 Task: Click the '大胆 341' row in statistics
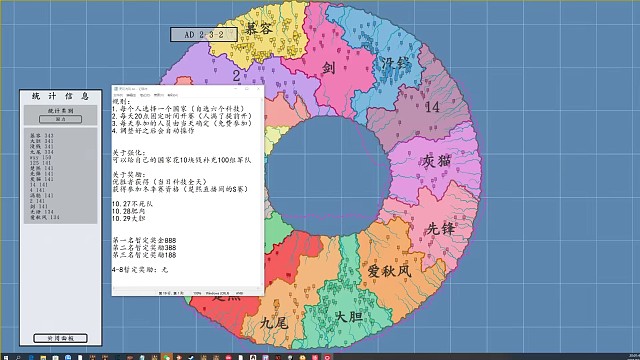click(x=42, y=141)
